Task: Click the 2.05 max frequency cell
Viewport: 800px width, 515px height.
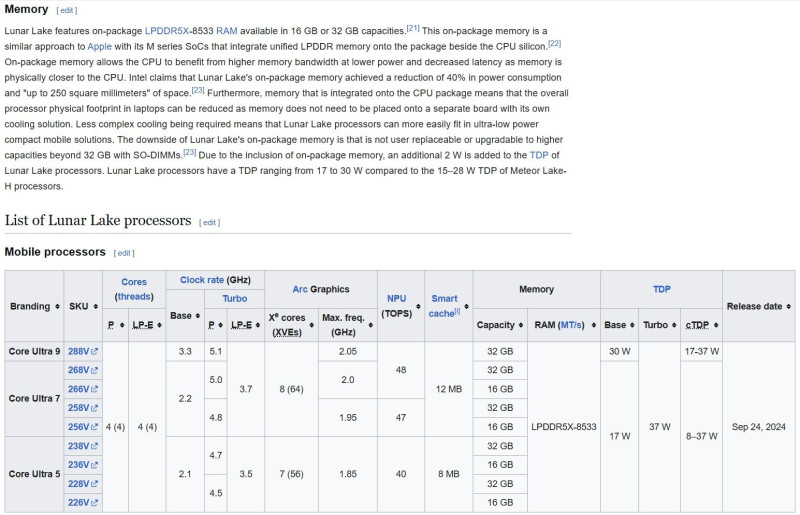Action: [347, 352]
